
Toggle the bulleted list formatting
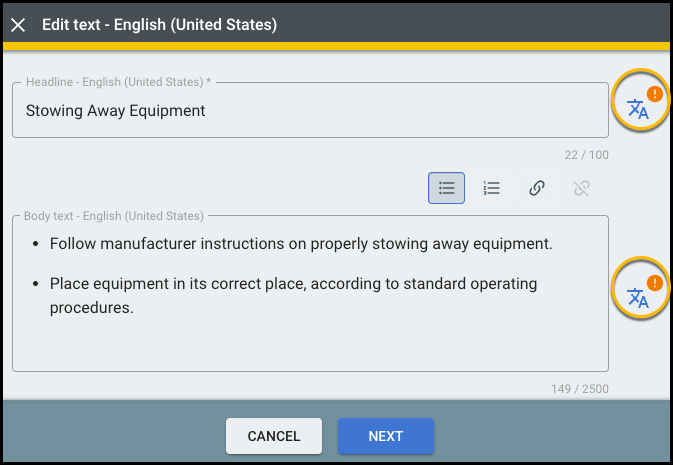pos(446,187)
